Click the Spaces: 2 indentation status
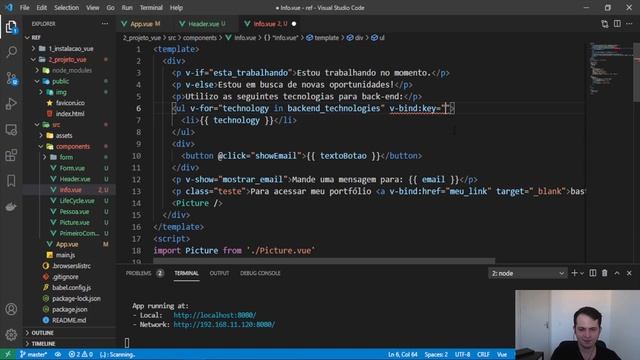This screenshot has width=640, height=360. [x=436, y=354]
